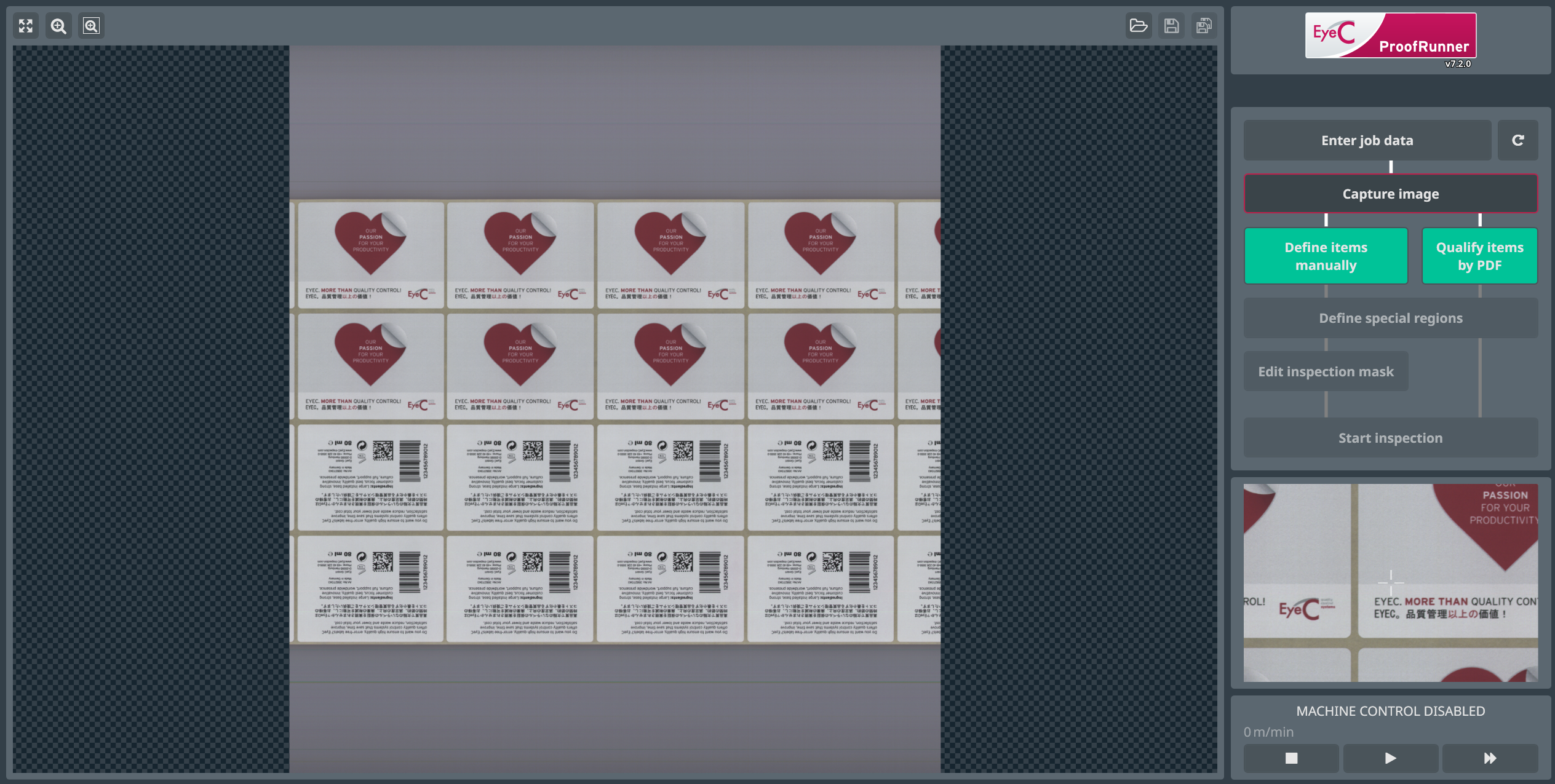Viewport: 1555px width, 784px height.
Task: Click the "MACHINE CONTROL DISABLED" status text
Action: click(x=1391, y=711)
